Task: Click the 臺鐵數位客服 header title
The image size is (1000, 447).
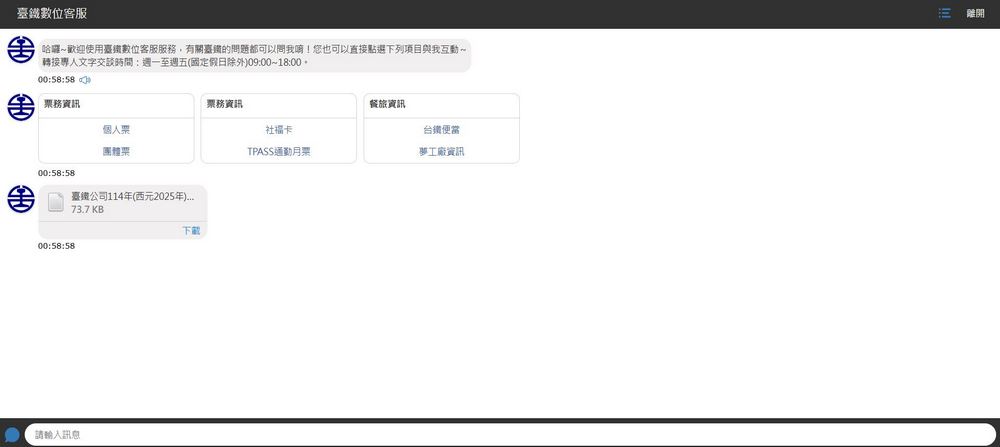Action: [x=52, y=13]
